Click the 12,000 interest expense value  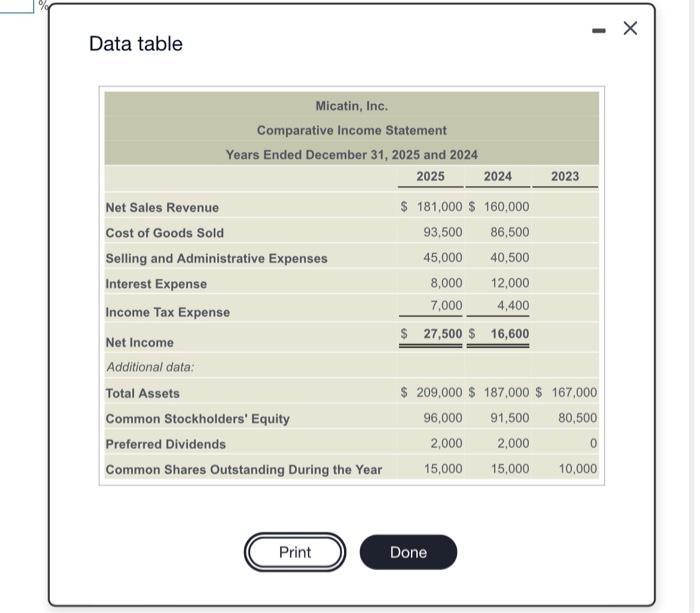[510, 283]
